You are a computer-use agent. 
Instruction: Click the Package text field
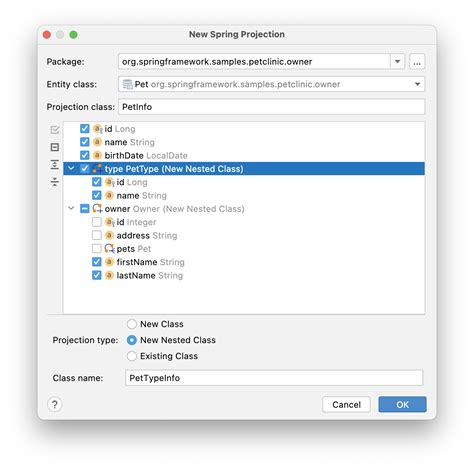254,62
